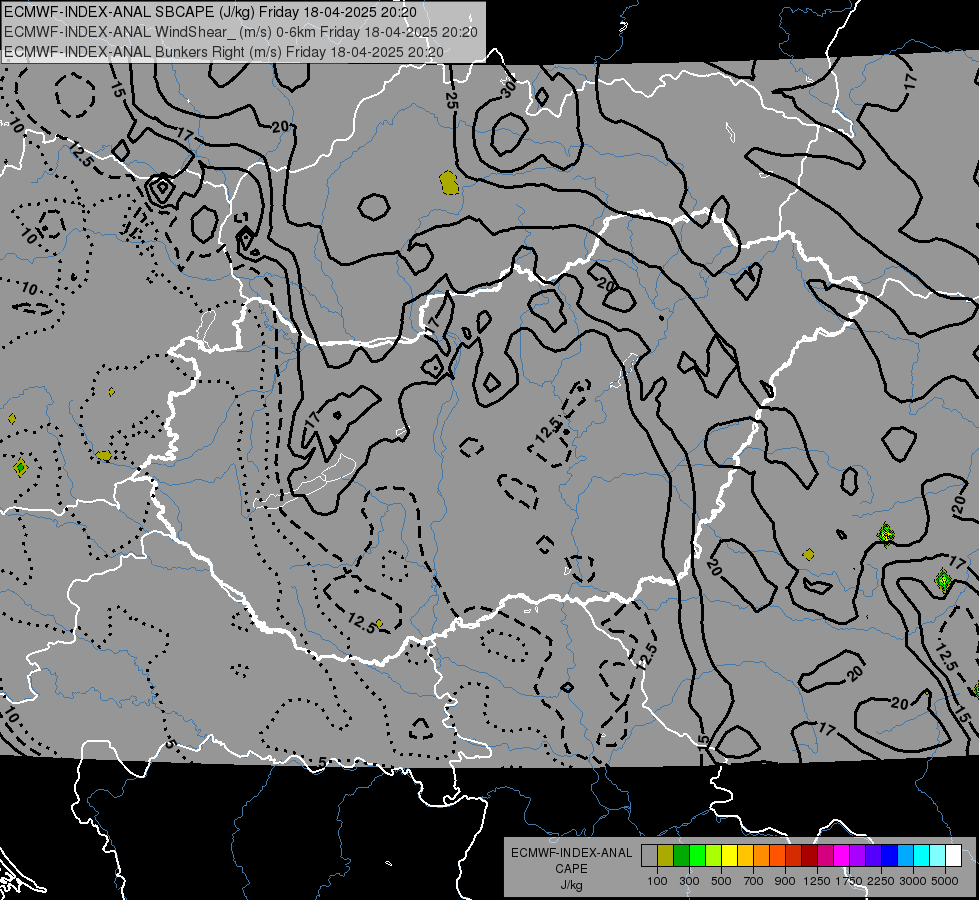Click the 3000 label under the legend

click(913, 881)
